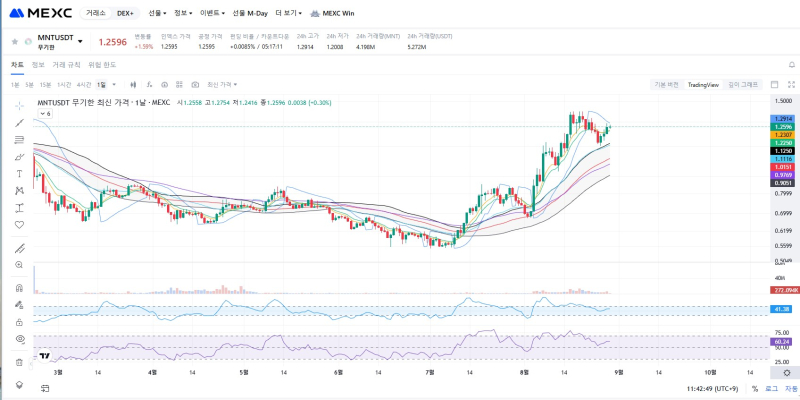Set interval to 5분

(x=29, y=85)
